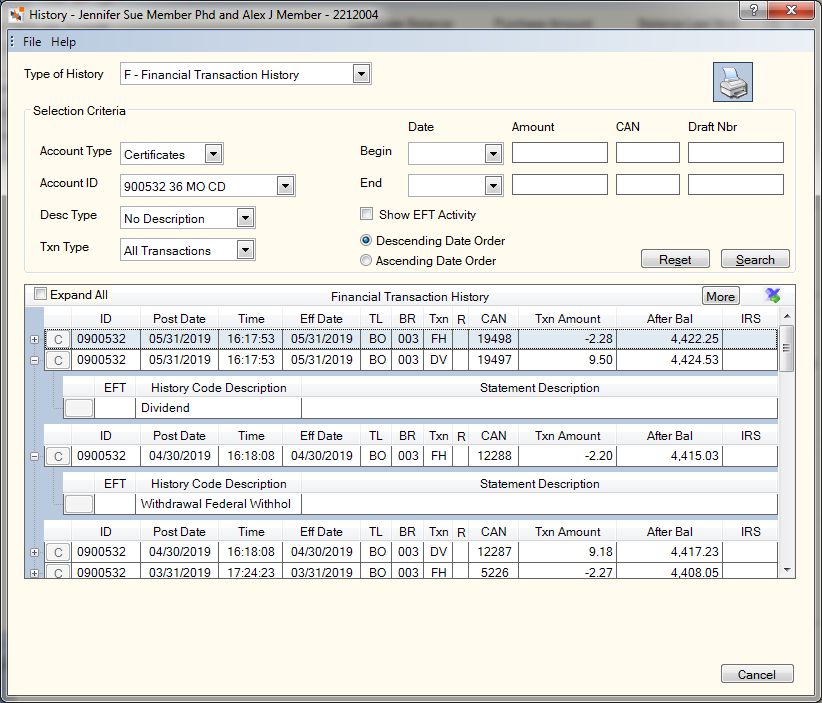Open the Help menu
The width and height of the screenshot is (822, 703).
(63, 42)
